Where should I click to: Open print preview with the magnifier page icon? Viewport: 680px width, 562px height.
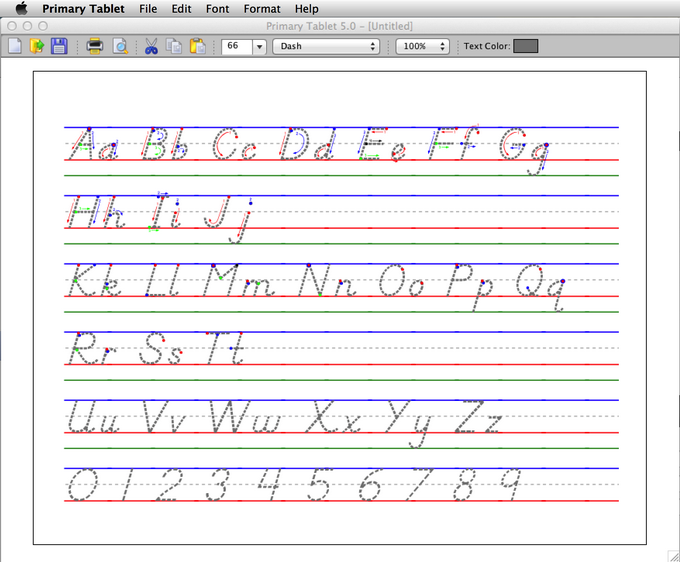click(x=119, y=46)
